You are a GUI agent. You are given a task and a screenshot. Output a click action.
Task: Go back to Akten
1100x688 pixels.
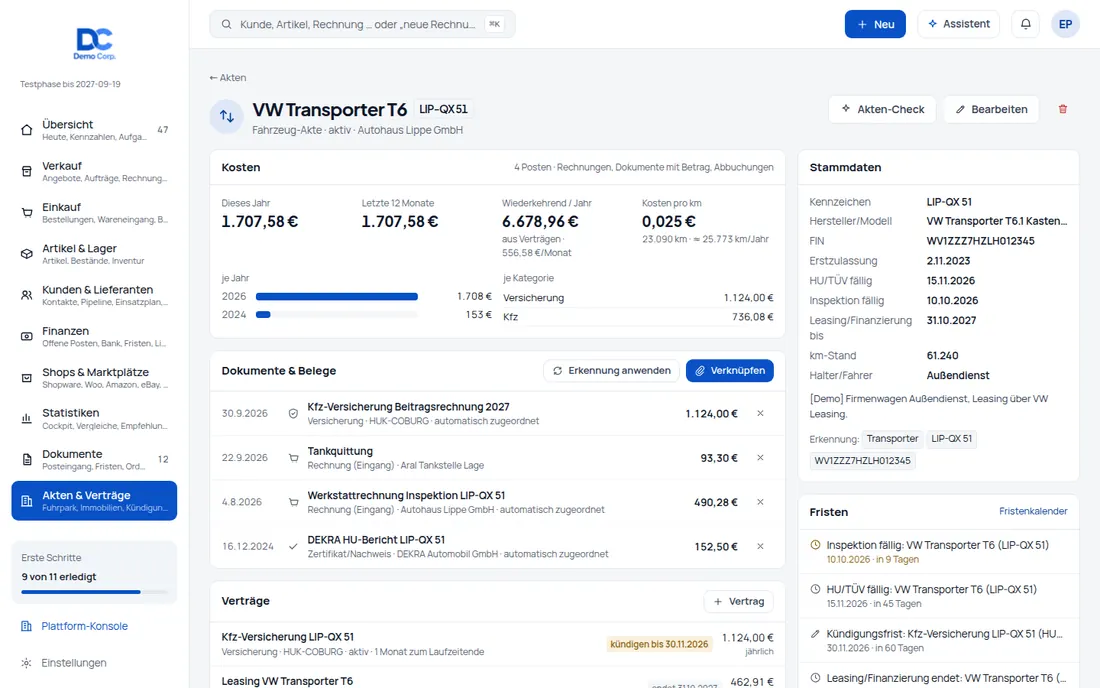pyautogui.click(x=227, y=78)
